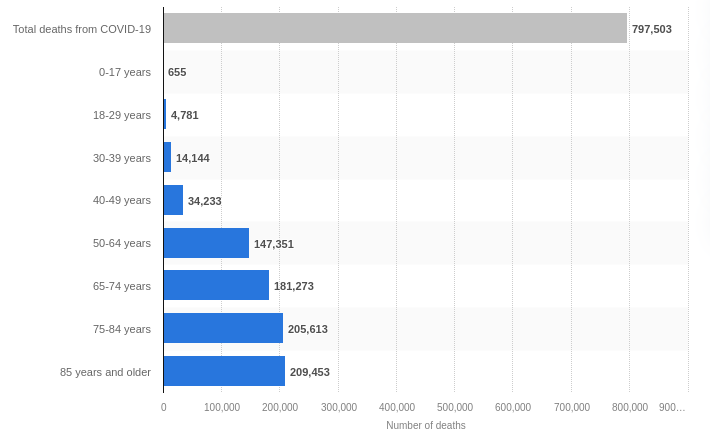Screen dimensions: 710x442
Task: Click the truncated '900…' axis tick label
Action: pos(671,407)
